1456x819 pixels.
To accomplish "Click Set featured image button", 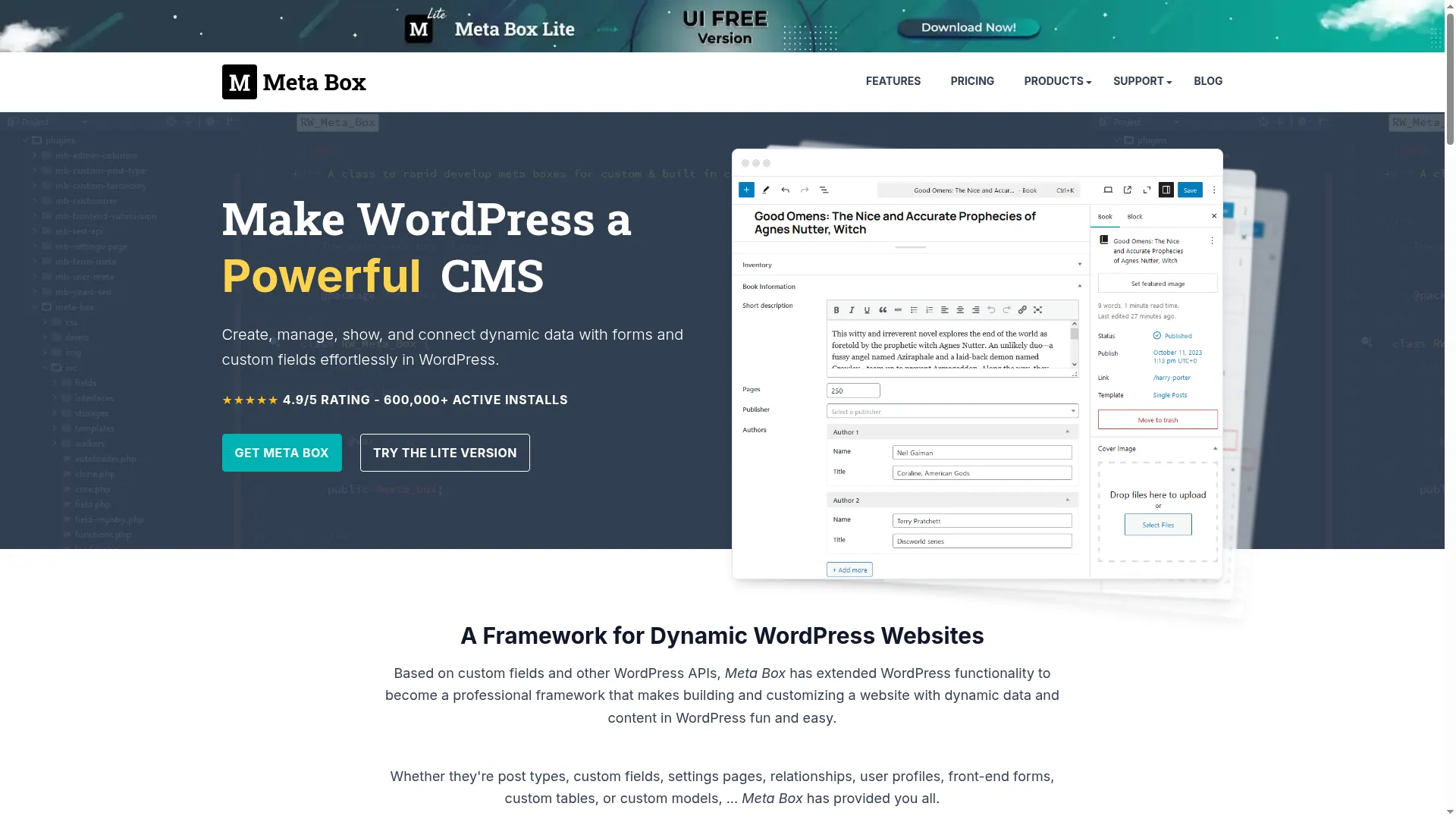I will click(x=1158, y=284).
